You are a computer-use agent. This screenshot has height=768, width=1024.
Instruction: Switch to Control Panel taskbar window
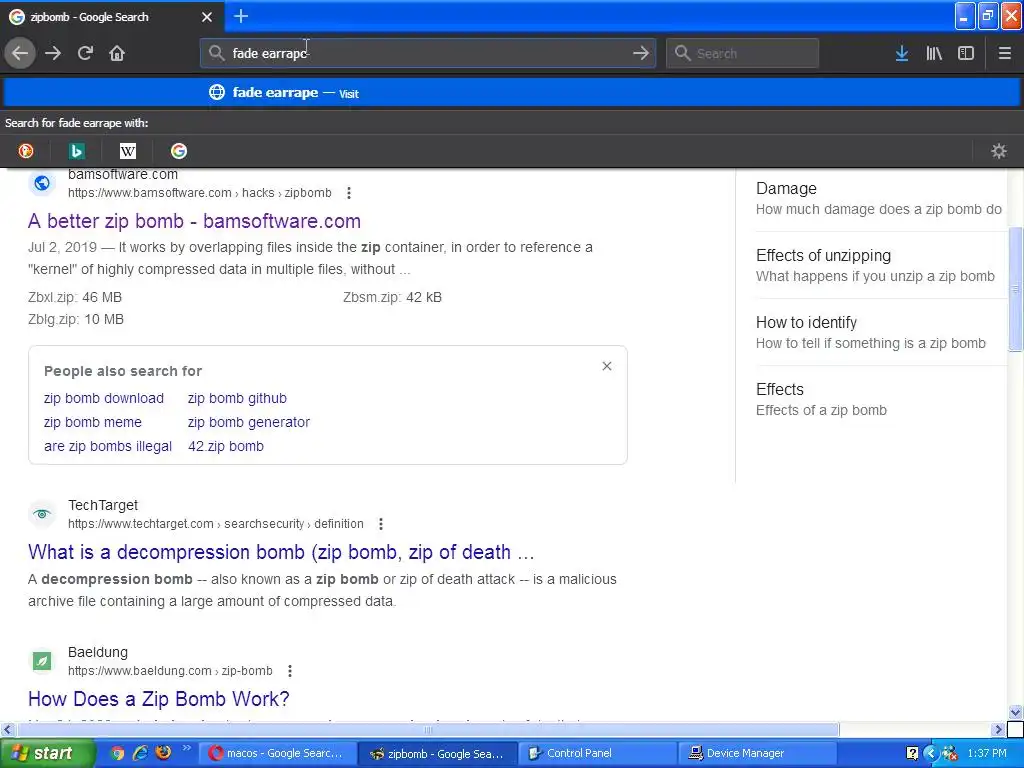click(x=599, y=754)
